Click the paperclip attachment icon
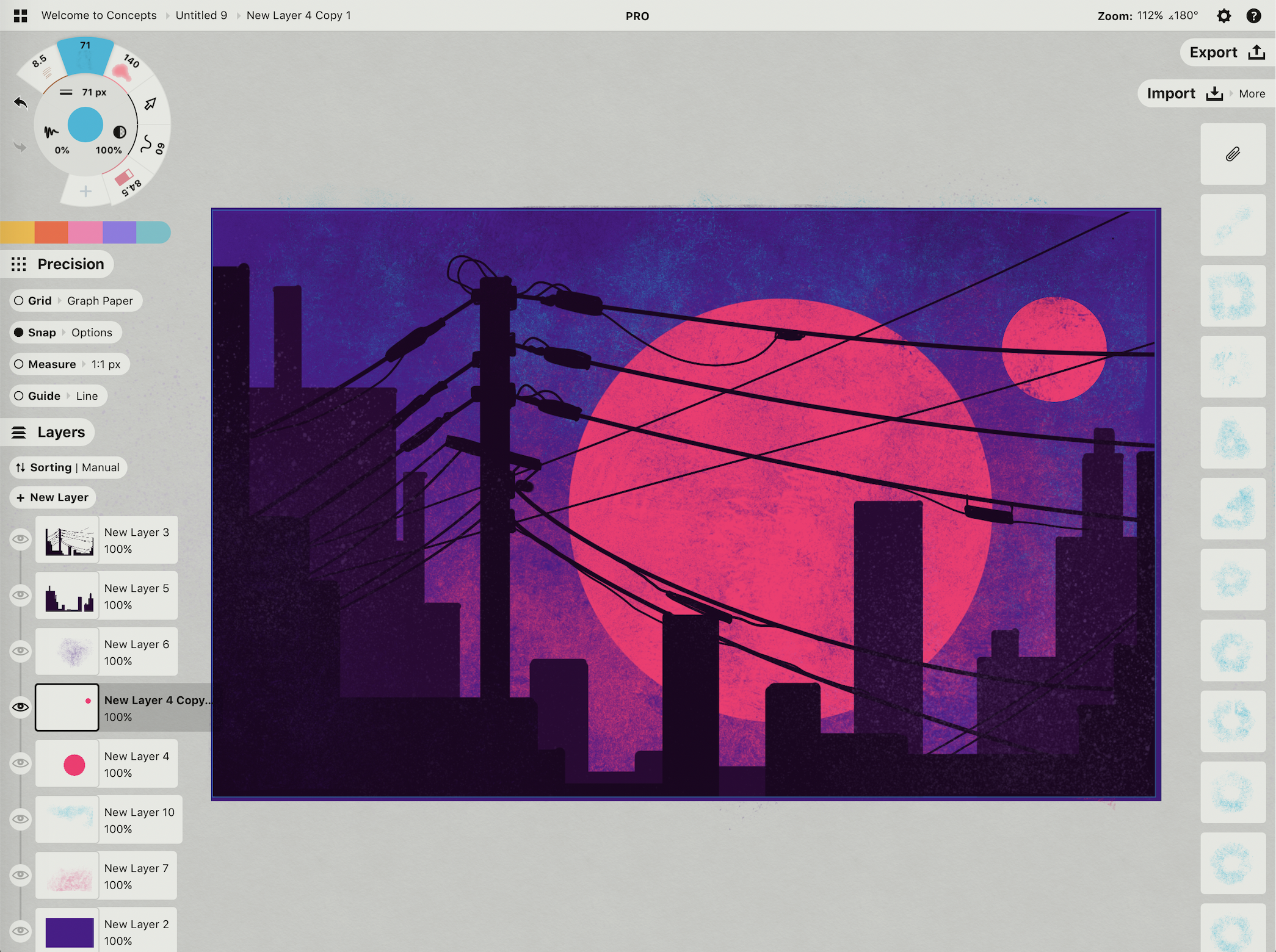The image size is (1276, 952). (x=1233, y=154)
